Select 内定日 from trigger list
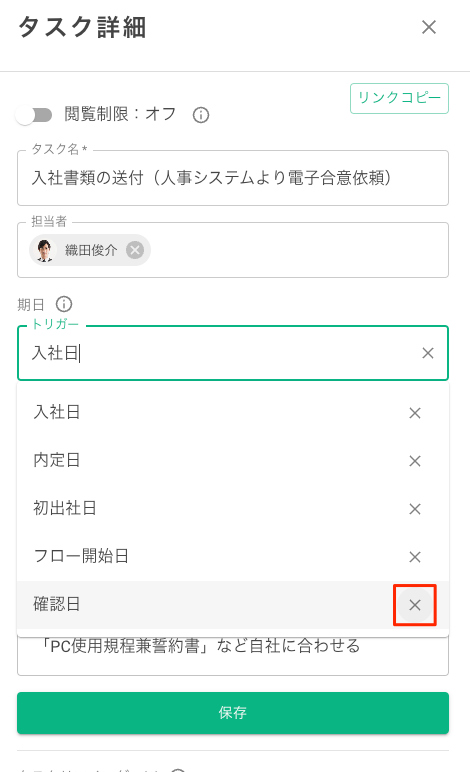Screen dimensions: 470x772 click(x=212, y=460)
